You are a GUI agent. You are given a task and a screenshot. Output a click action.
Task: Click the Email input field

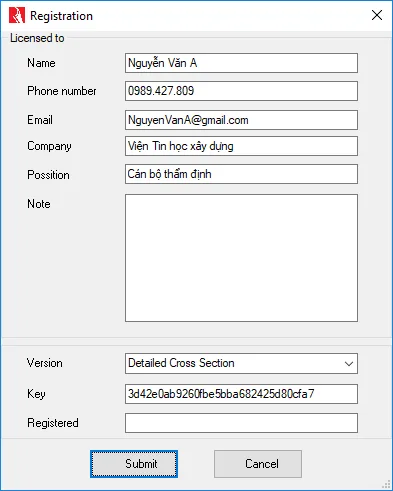coord(241,120)
